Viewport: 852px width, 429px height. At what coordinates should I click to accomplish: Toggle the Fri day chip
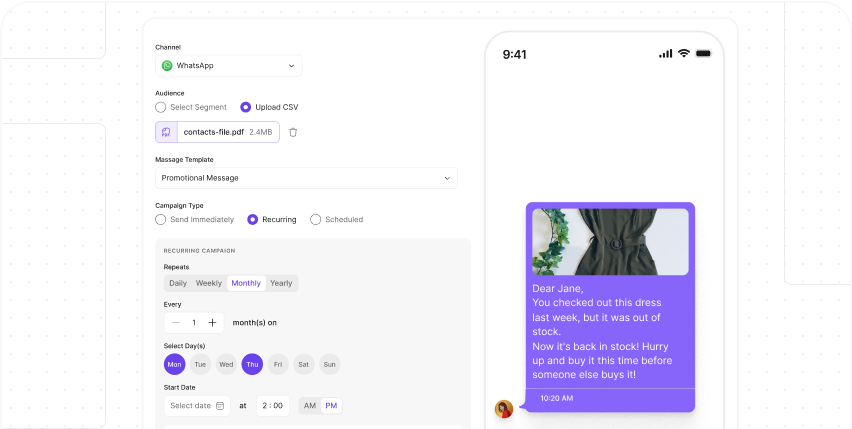tap(278, 364)
